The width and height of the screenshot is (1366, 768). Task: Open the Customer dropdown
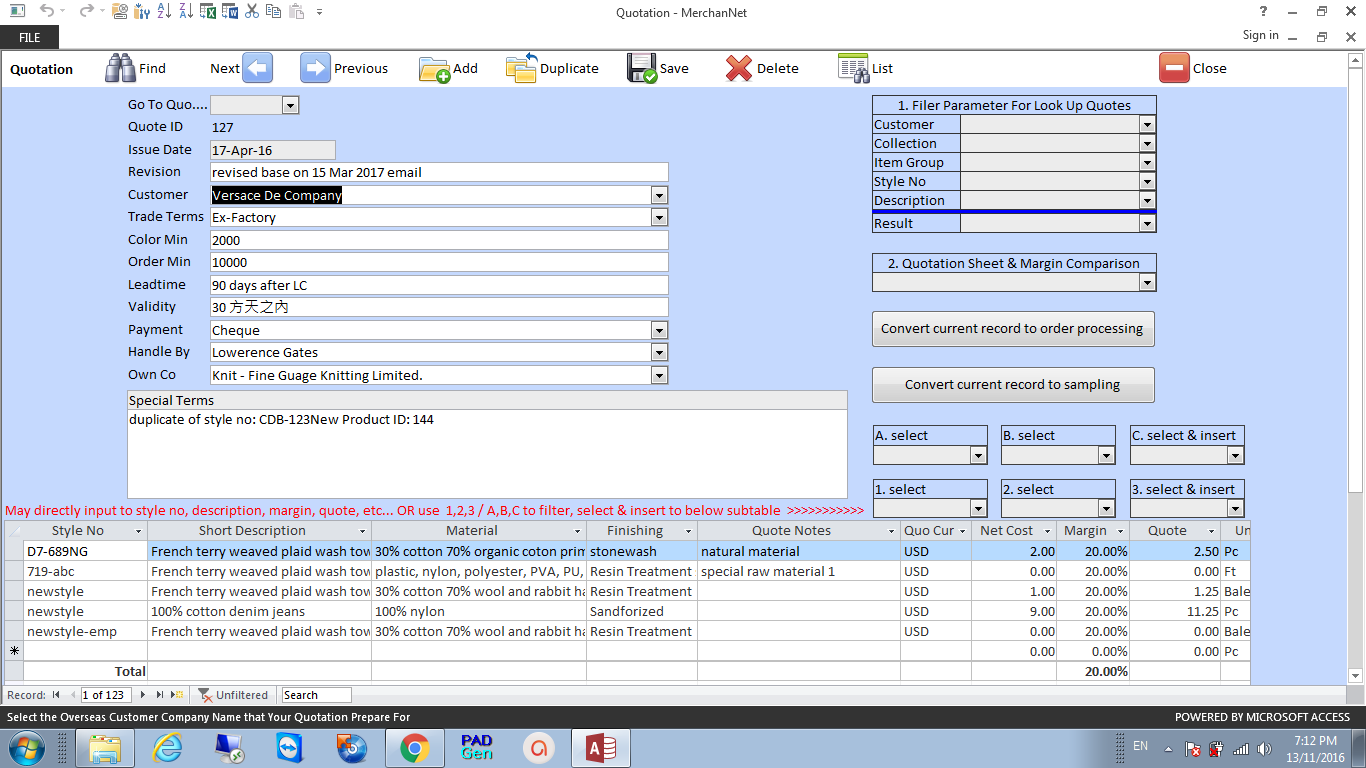pos(658,195)
